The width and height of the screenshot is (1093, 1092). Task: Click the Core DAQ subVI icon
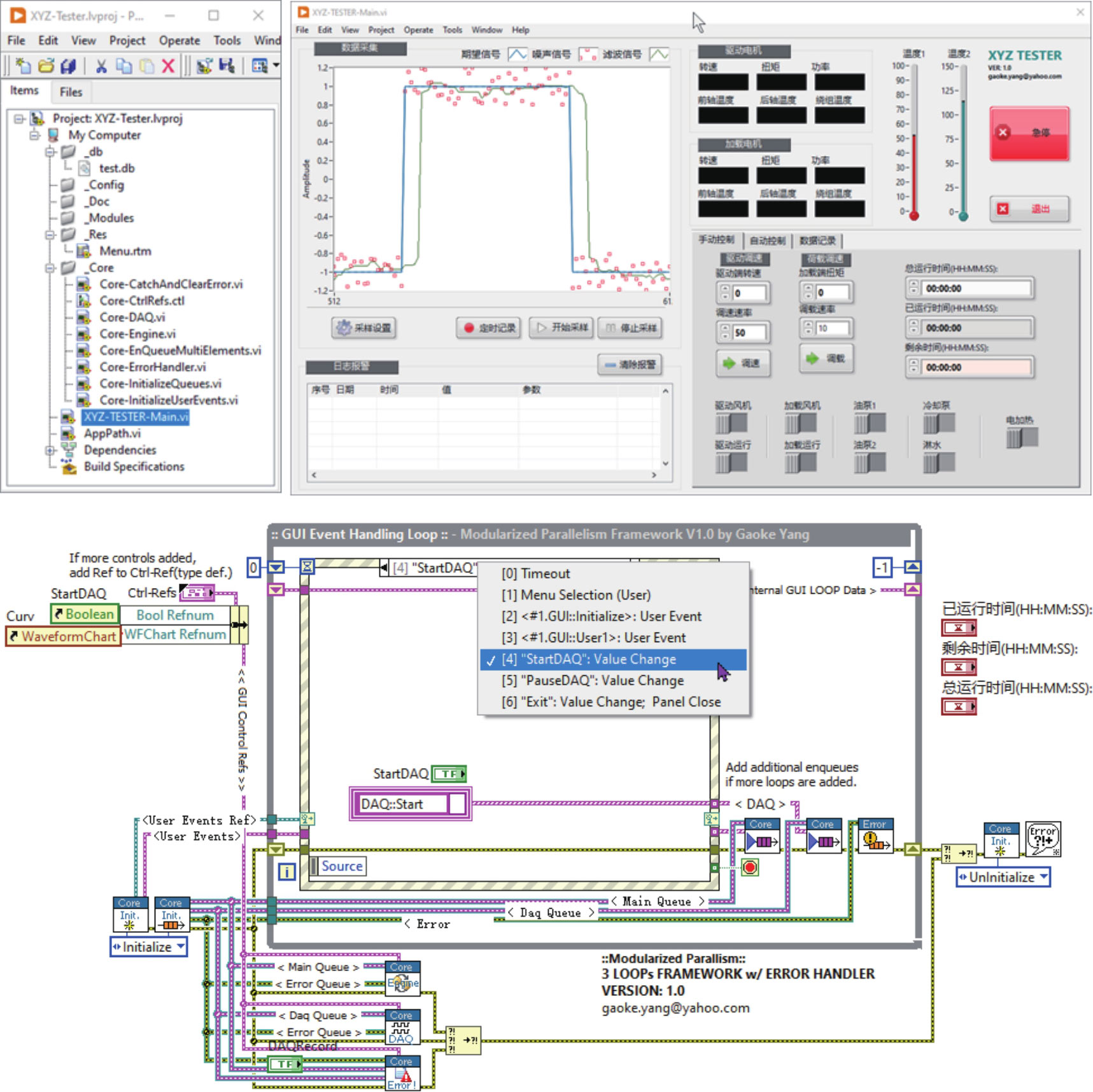point(402,1027)
